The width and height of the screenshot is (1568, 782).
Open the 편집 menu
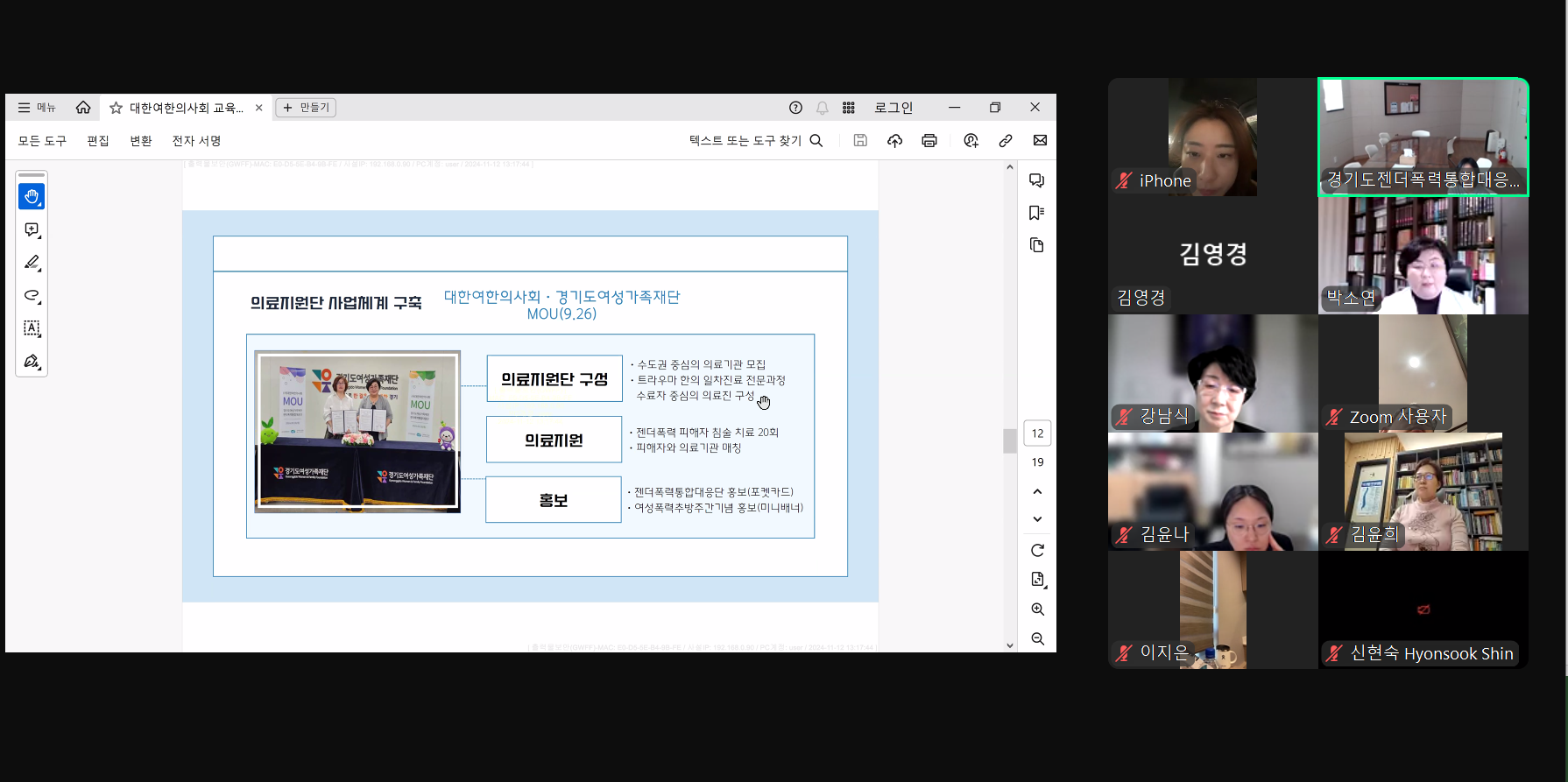tap(98, 141)
